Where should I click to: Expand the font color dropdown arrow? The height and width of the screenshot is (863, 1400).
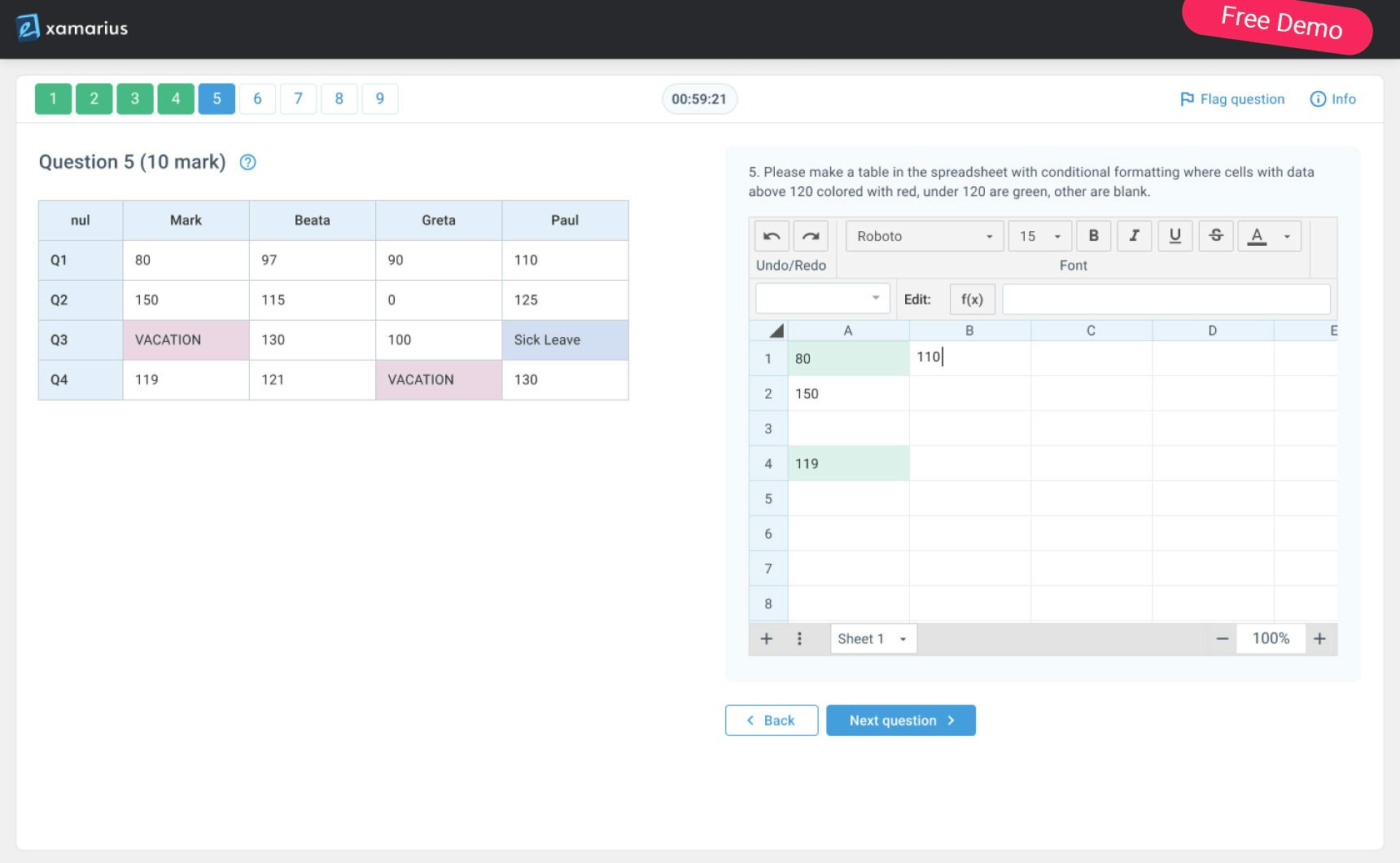click(x=1288, y=236)
